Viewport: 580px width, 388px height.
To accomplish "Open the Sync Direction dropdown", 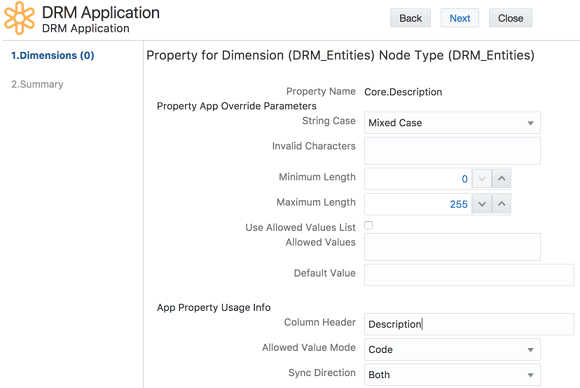I will pyautogui.click(x=452, y=375).
